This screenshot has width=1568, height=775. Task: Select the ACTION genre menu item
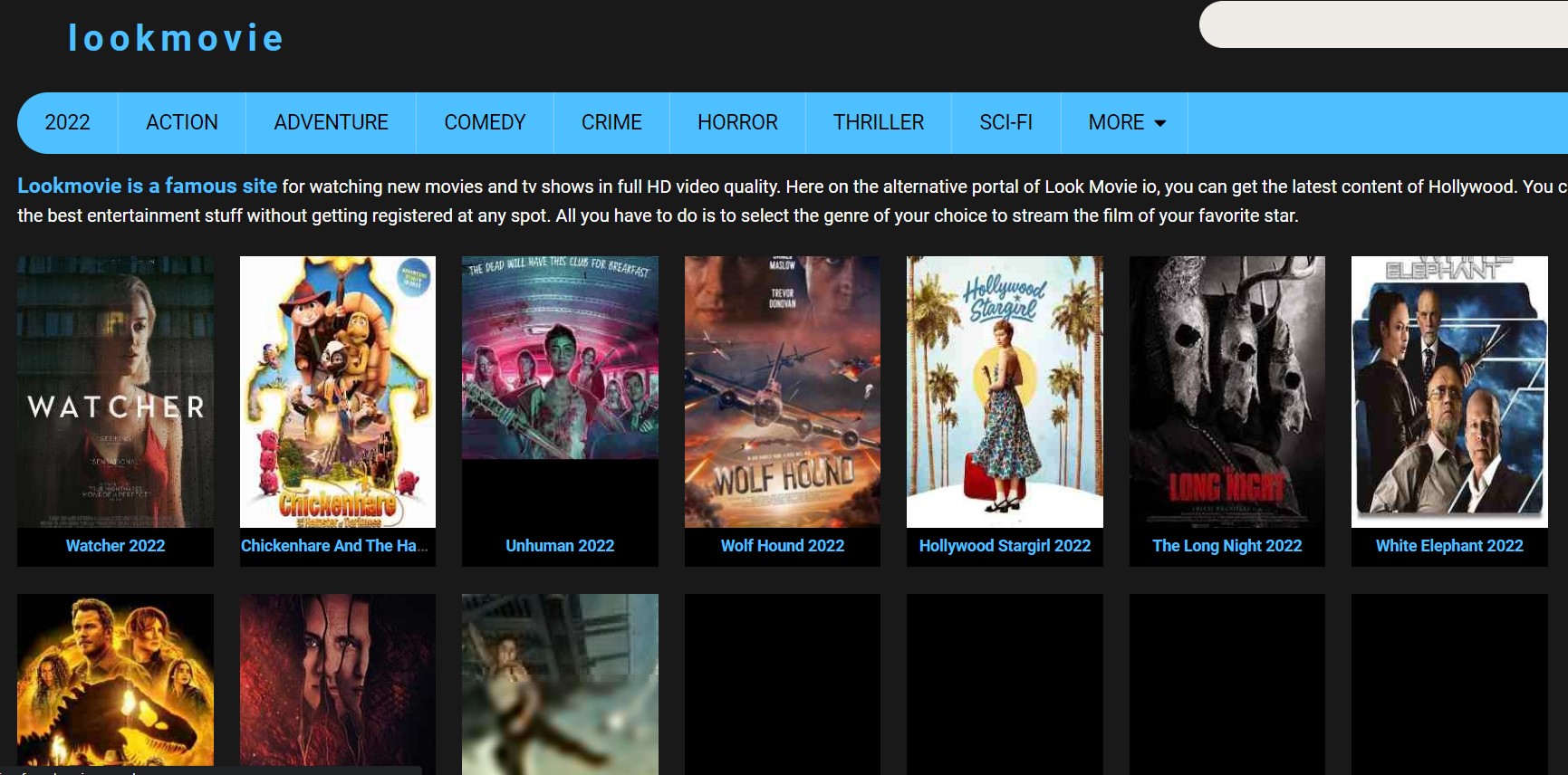182,122
